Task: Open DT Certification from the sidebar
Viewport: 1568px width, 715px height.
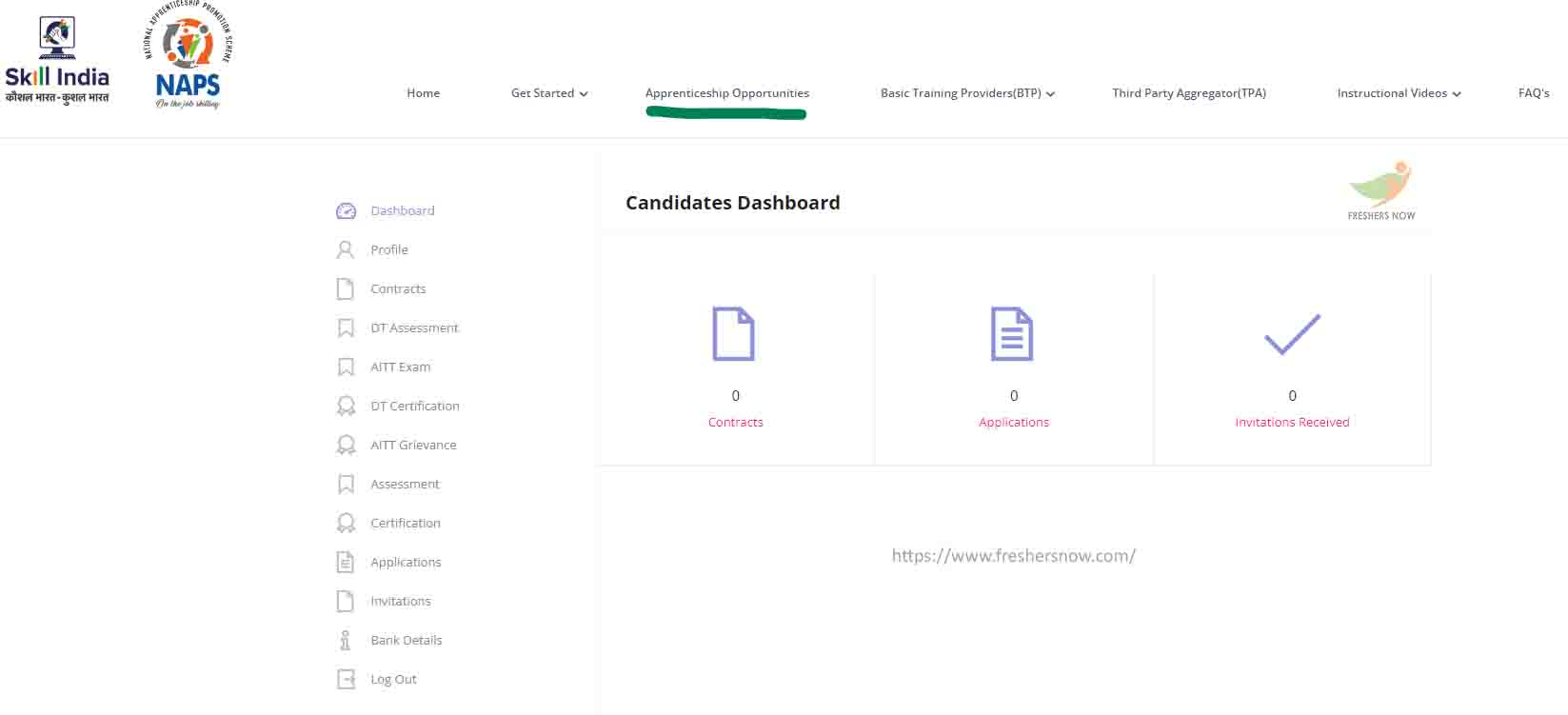Action: (x=415, y=407)
